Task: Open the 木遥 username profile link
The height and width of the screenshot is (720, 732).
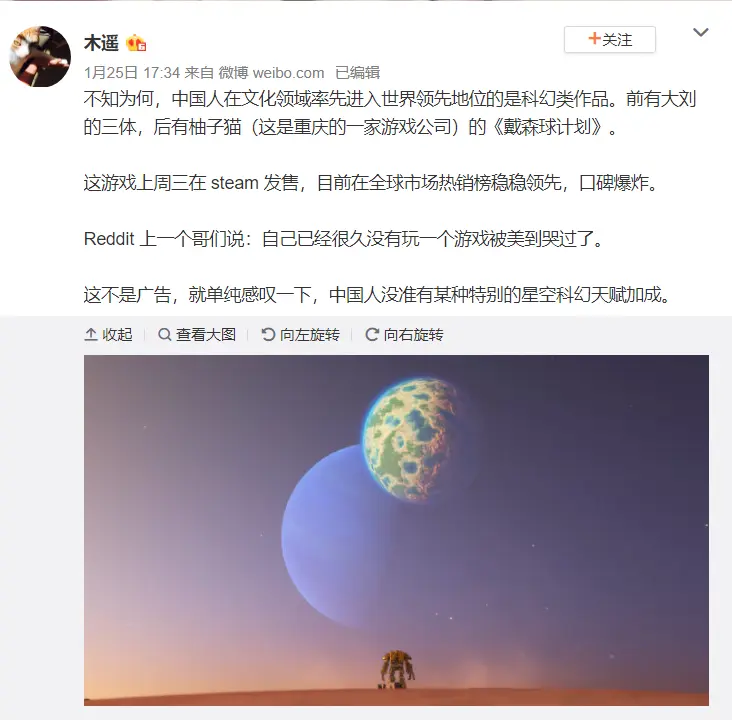Action: click(101, 43)
